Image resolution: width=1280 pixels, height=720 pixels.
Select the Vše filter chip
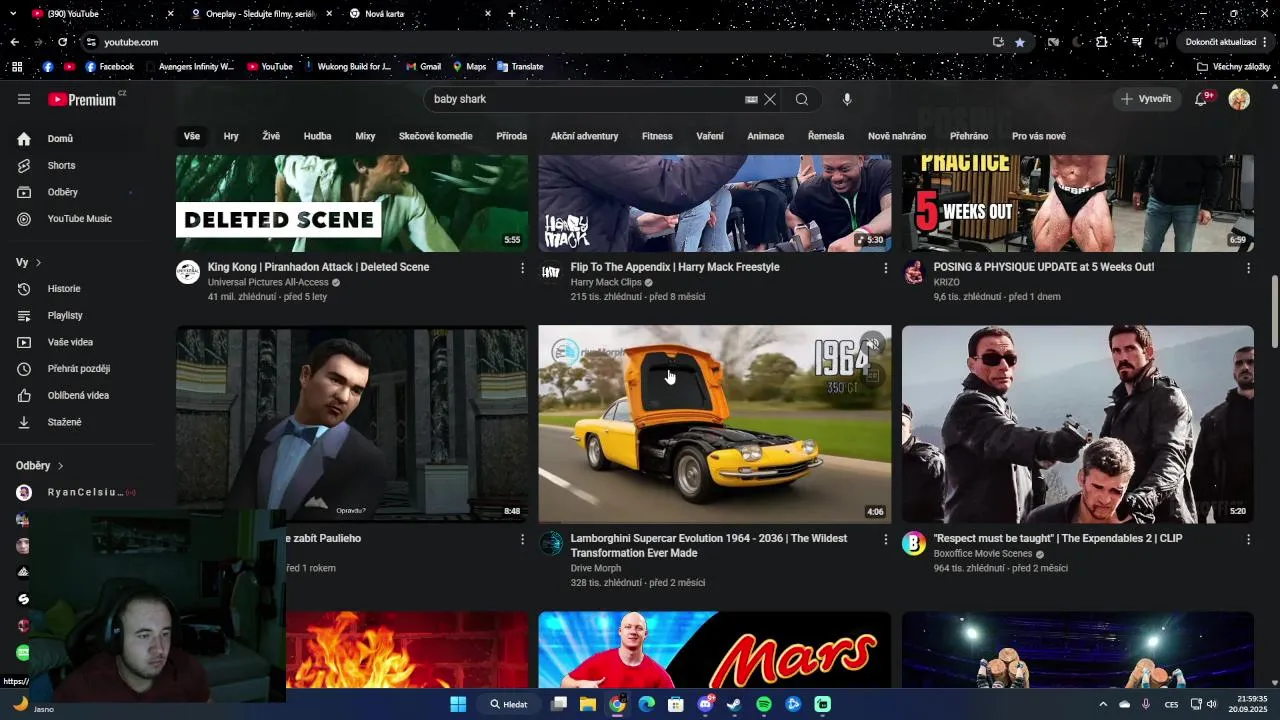(191, 136)
